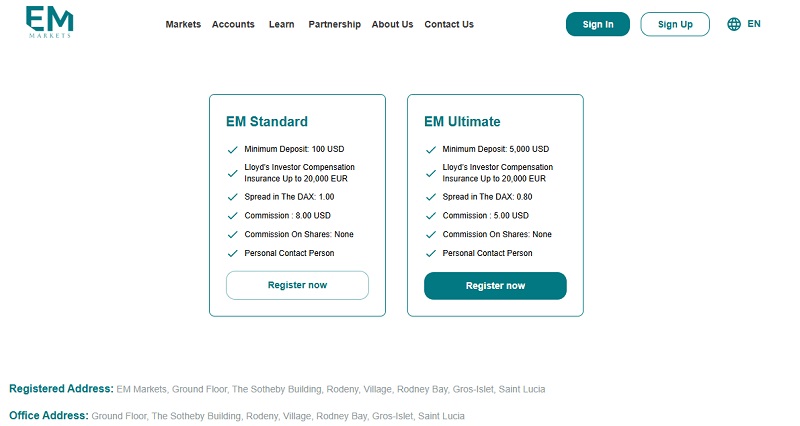Image resolution: width=800 pixels, height=426 pixels.
Task: Click checkmark beside Minimum Deposit 100 USD
Action: [233, 149]
